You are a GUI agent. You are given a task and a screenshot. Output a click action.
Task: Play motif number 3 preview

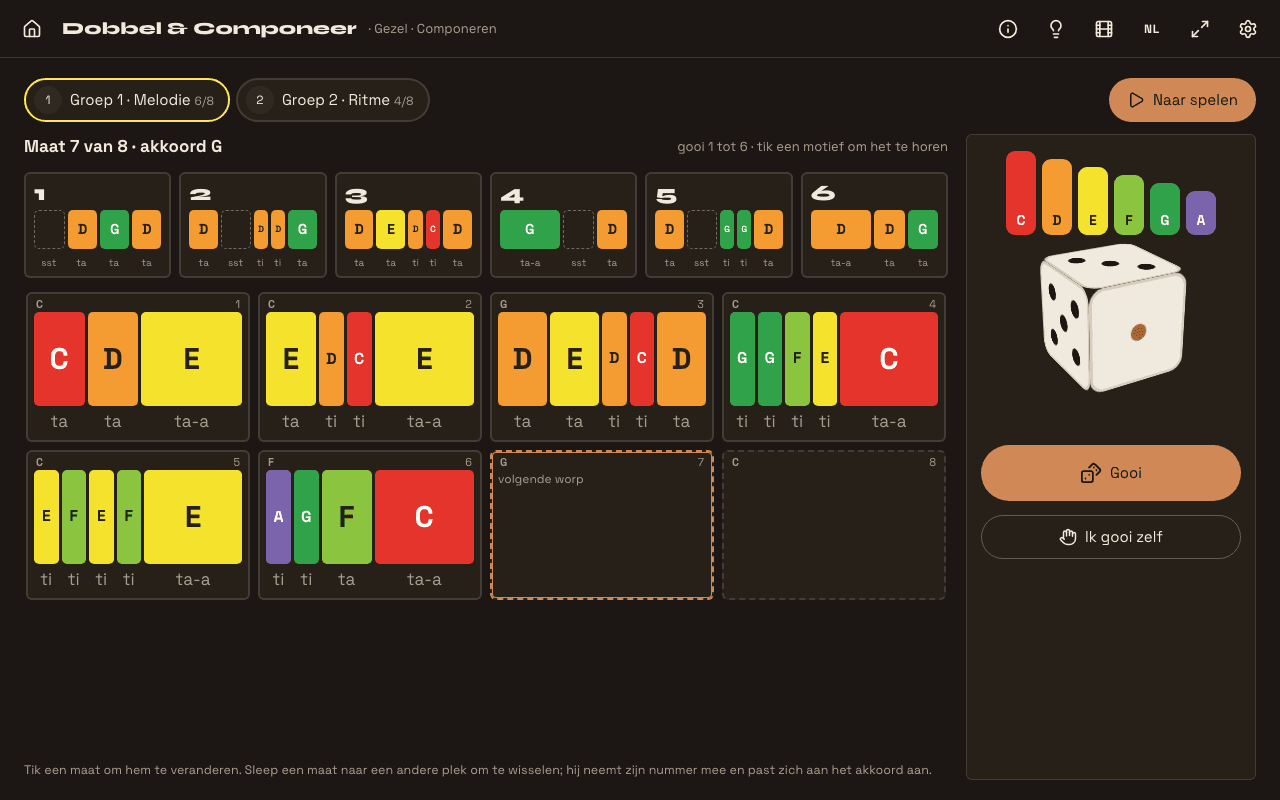(408, 225)
